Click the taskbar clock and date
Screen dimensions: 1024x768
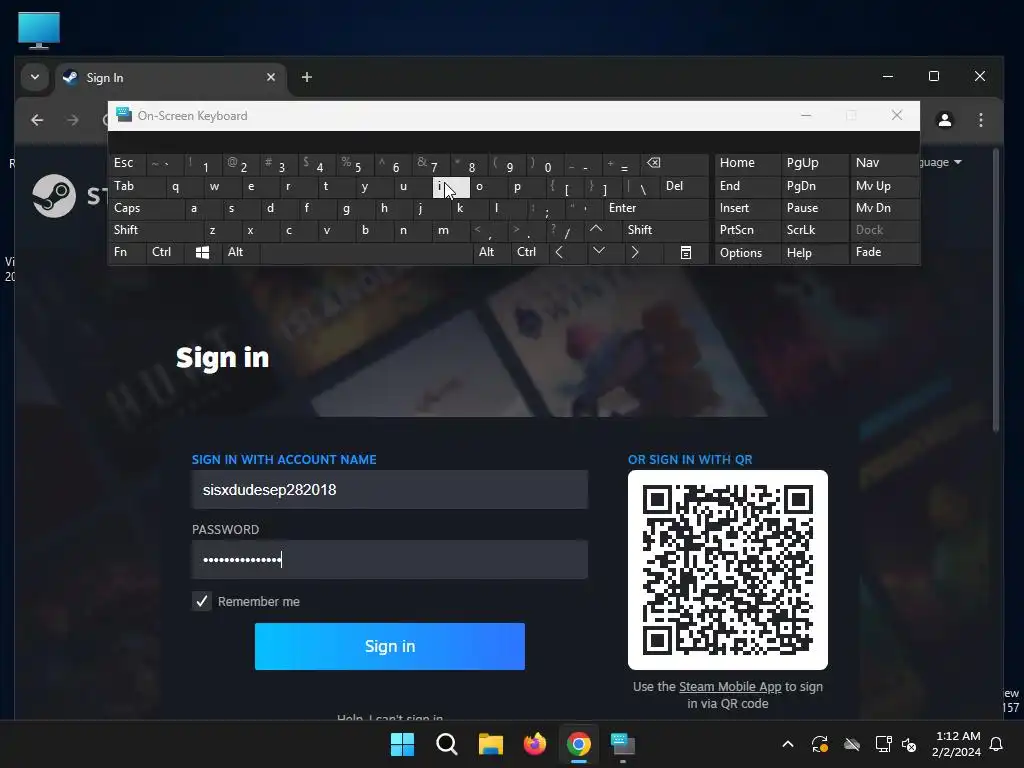point(956,744)
